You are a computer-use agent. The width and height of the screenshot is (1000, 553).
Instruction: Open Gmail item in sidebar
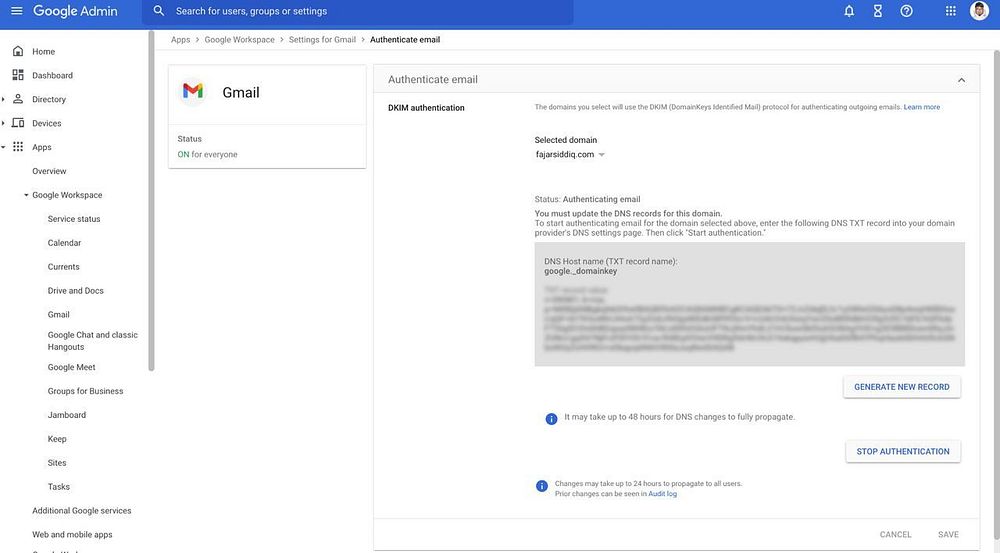click(x=59, y=314)
